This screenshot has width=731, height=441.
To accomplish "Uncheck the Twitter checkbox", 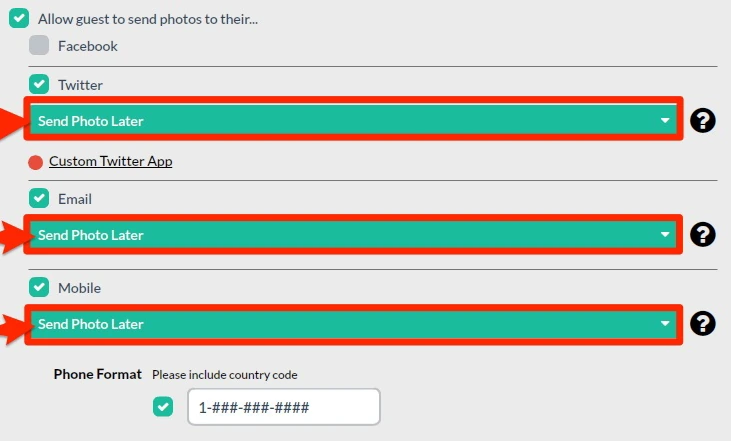I will [x=39, y=84].
